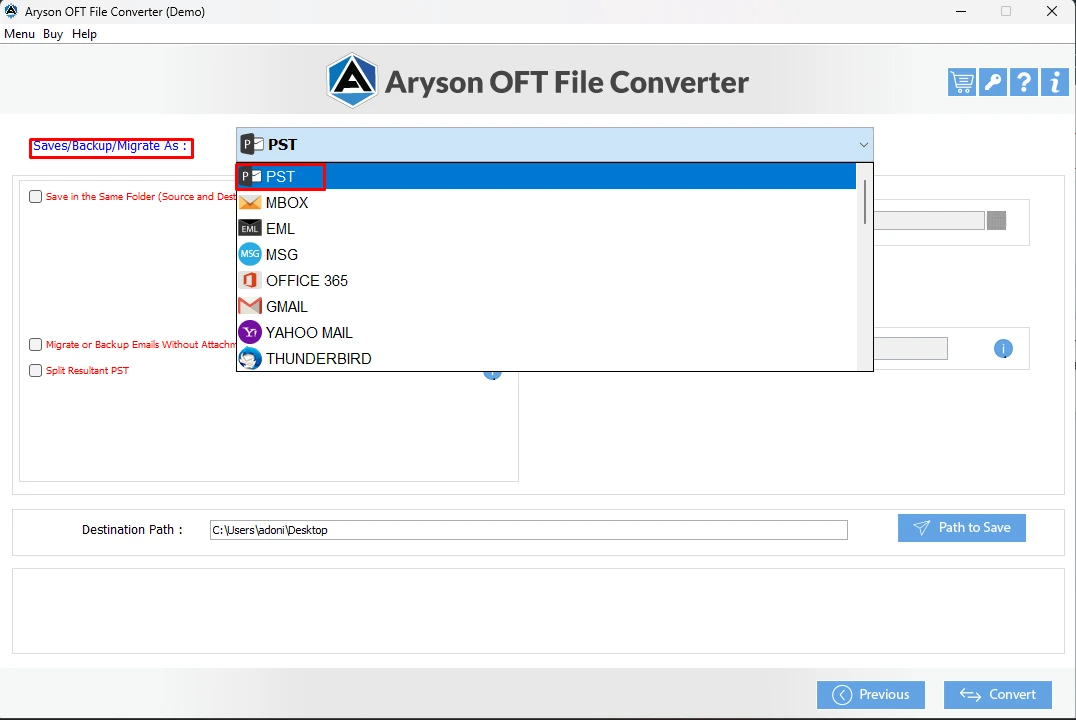Click into the Destination Path field
Screen dimensions: 1076x720
(x=528, y=530)
